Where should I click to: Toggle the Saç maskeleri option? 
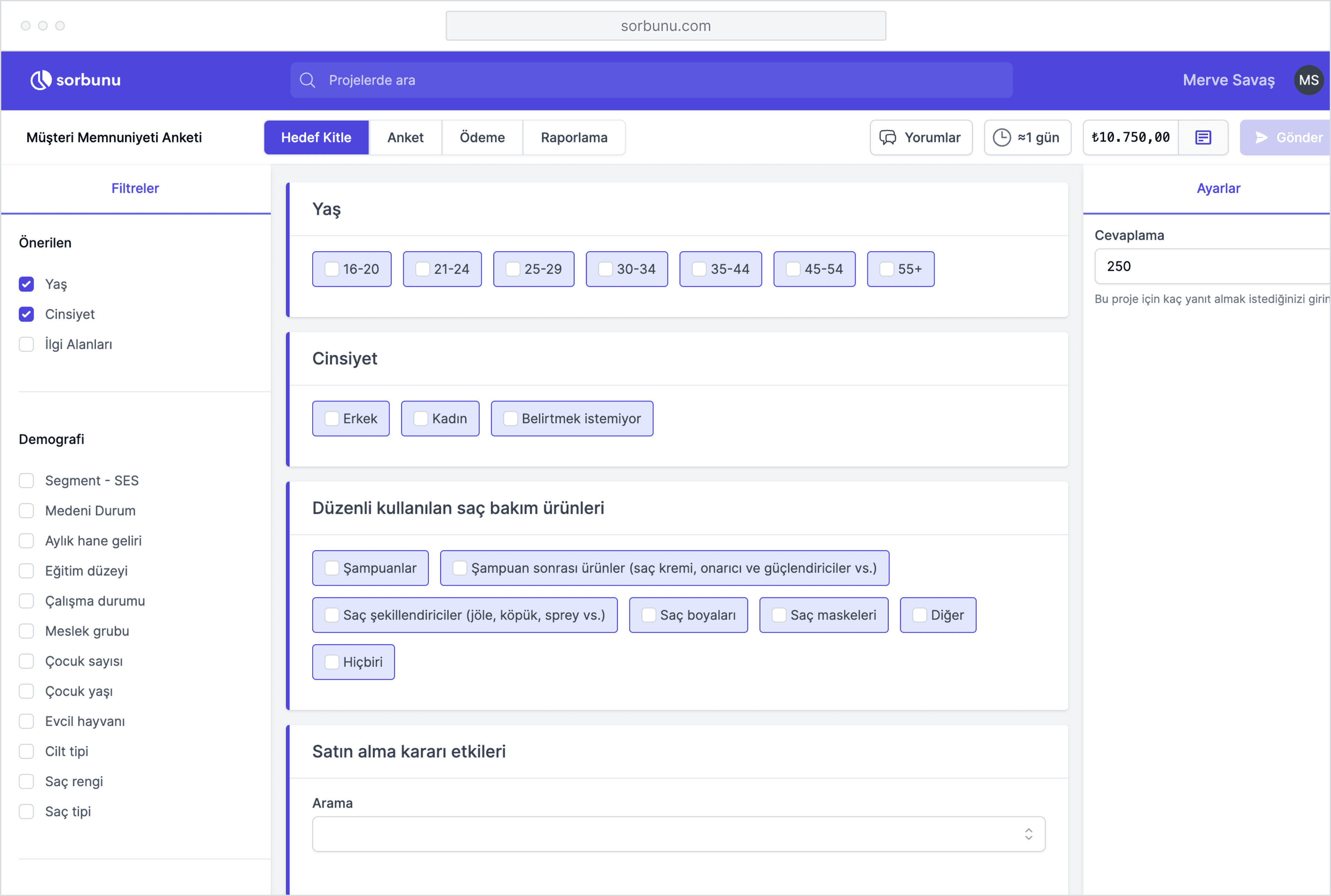point(778,615)
